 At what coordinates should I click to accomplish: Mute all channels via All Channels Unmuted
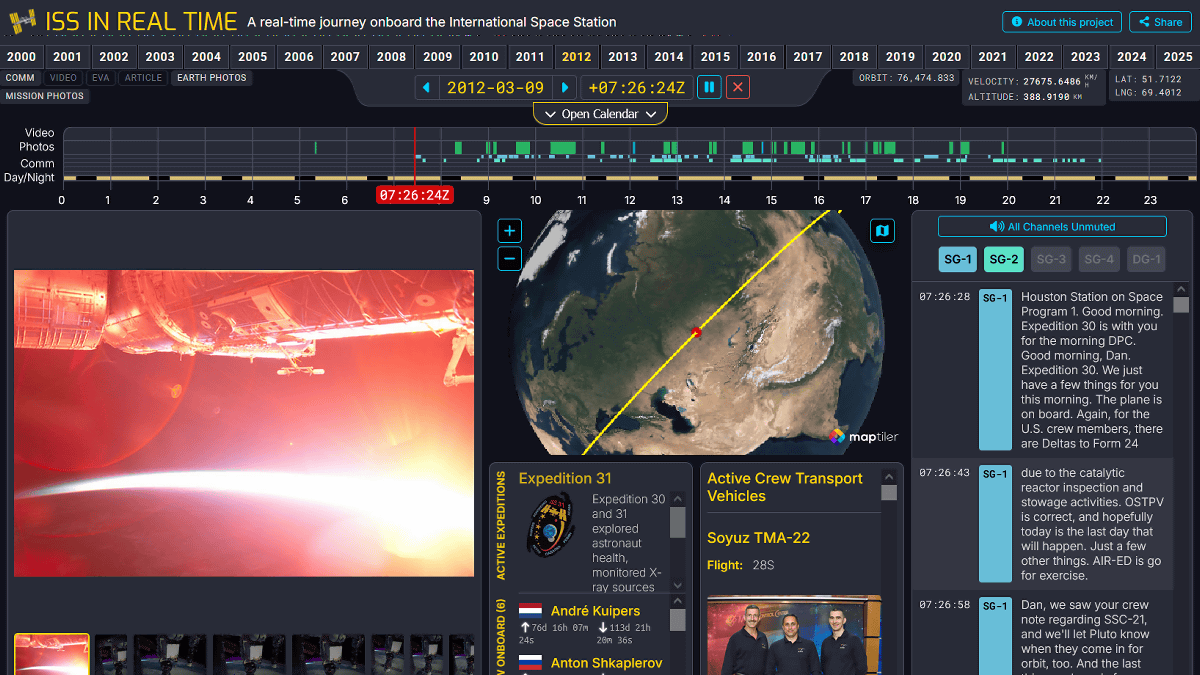[1052, 227]
